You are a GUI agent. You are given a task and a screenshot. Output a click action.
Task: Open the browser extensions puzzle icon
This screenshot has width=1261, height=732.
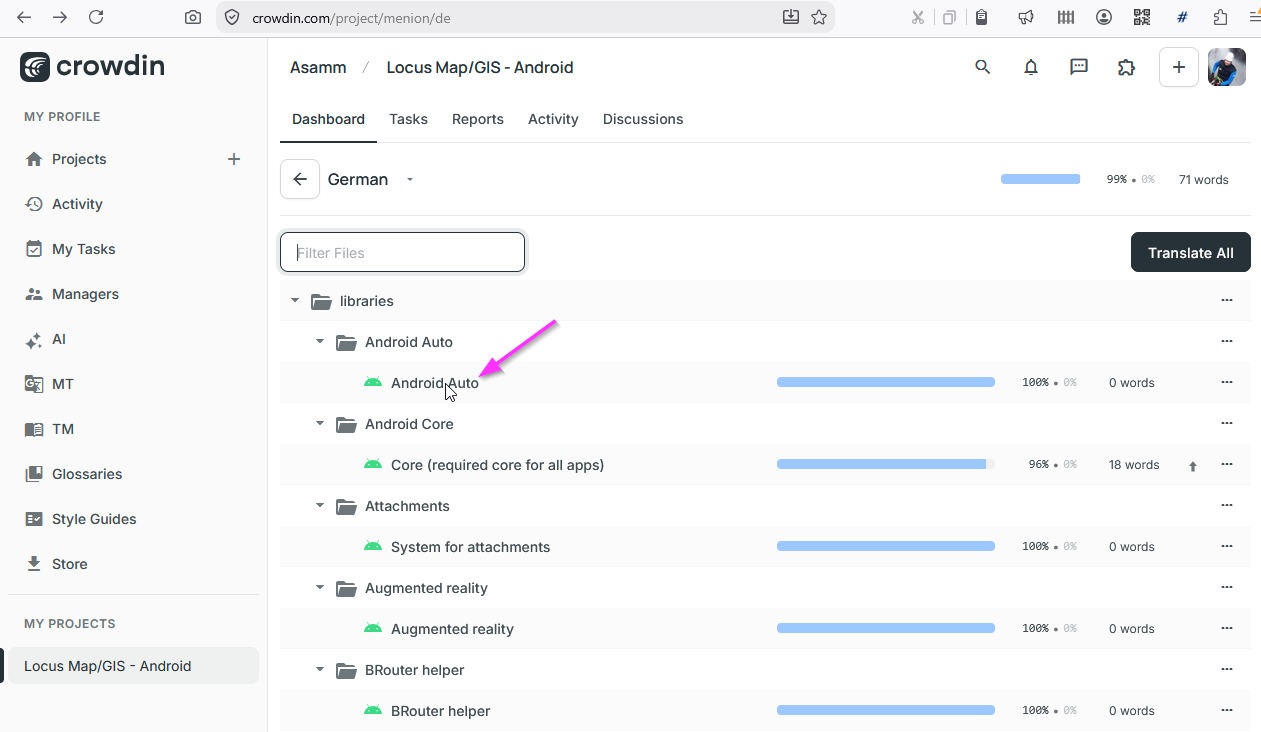[x=1220, y=17]
